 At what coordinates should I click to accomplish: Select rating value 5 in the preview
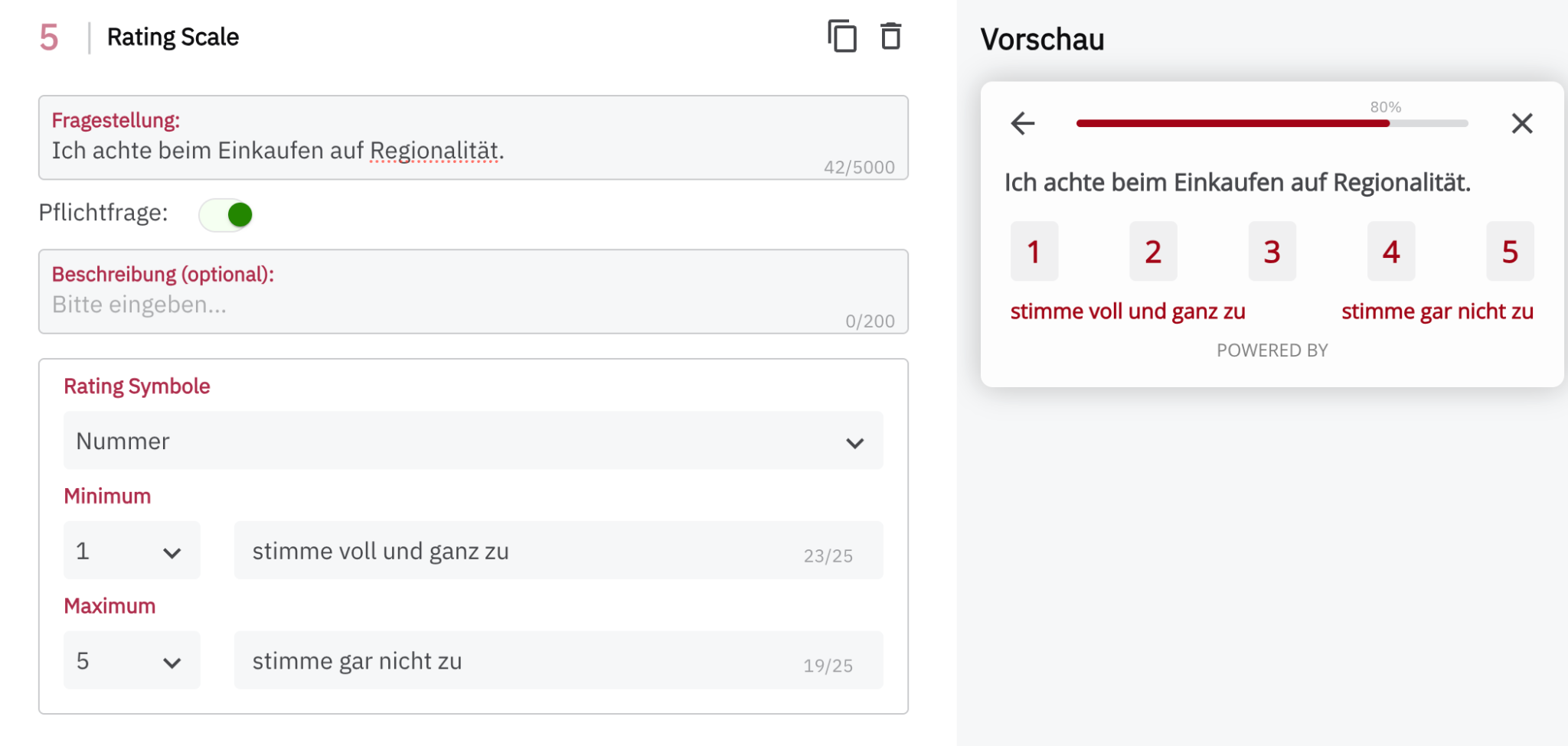pyautogui.click(x=1509, y=251)
